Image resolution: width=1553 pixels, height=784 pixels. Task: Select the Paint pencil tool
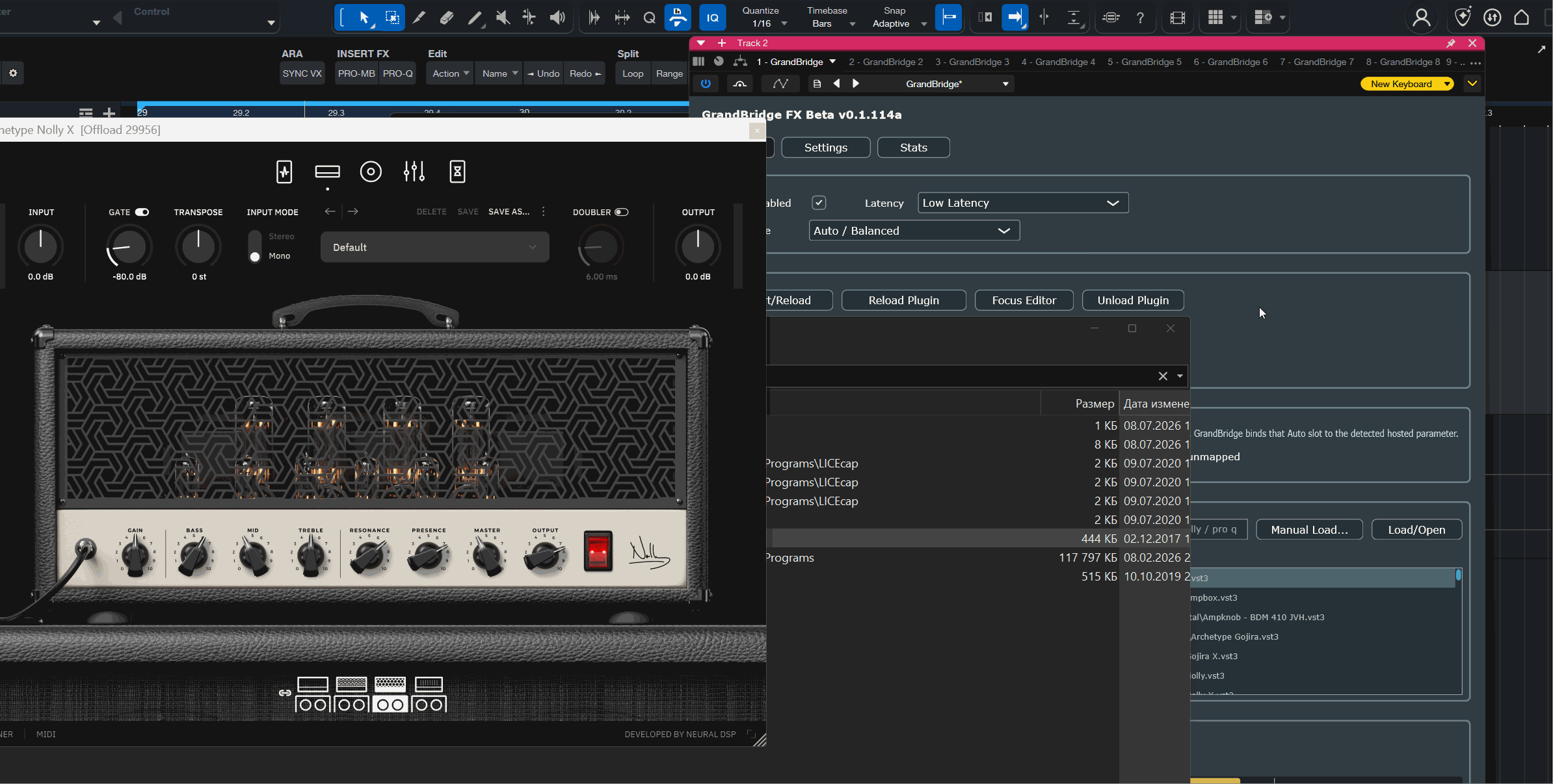(x=475, y=18)
